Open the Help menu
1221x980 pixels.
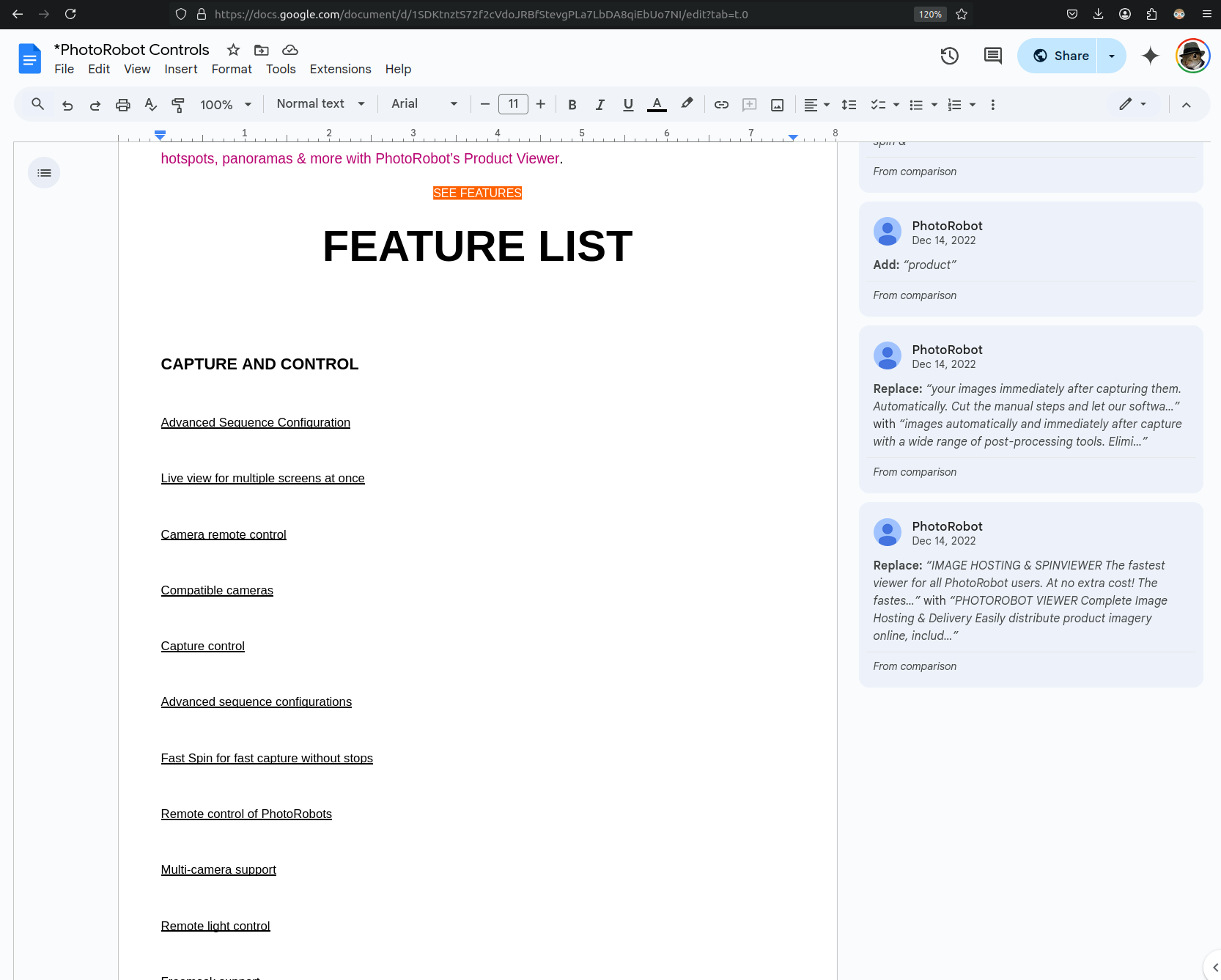click(x=398, y=69)
